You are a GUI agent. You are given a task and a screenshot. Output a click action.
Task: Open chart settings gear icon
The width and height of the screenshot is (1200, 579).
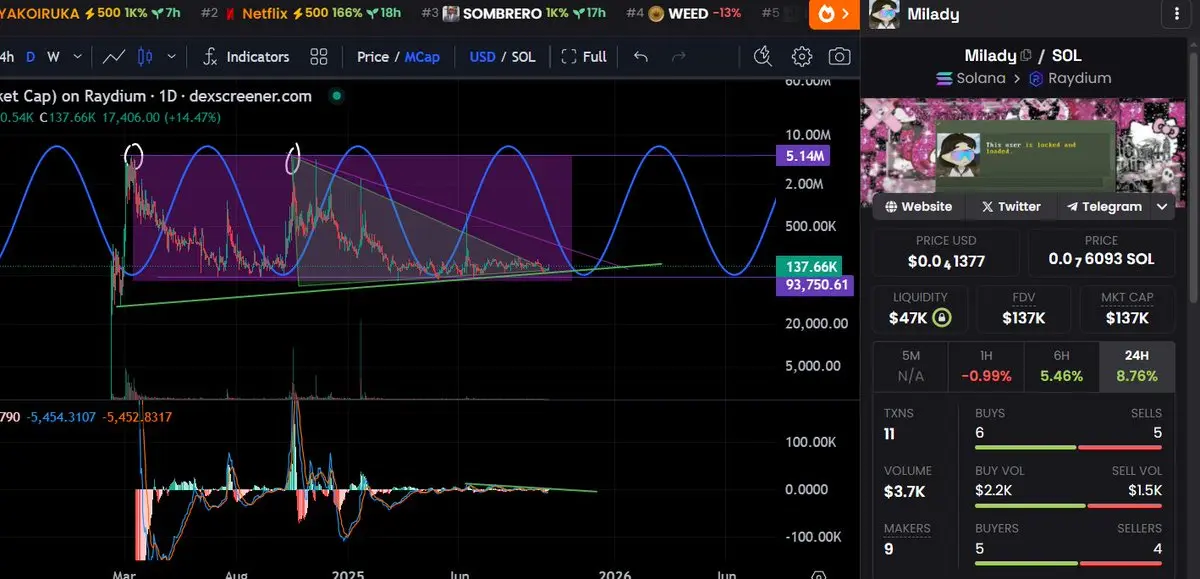[x=802, y=57]
